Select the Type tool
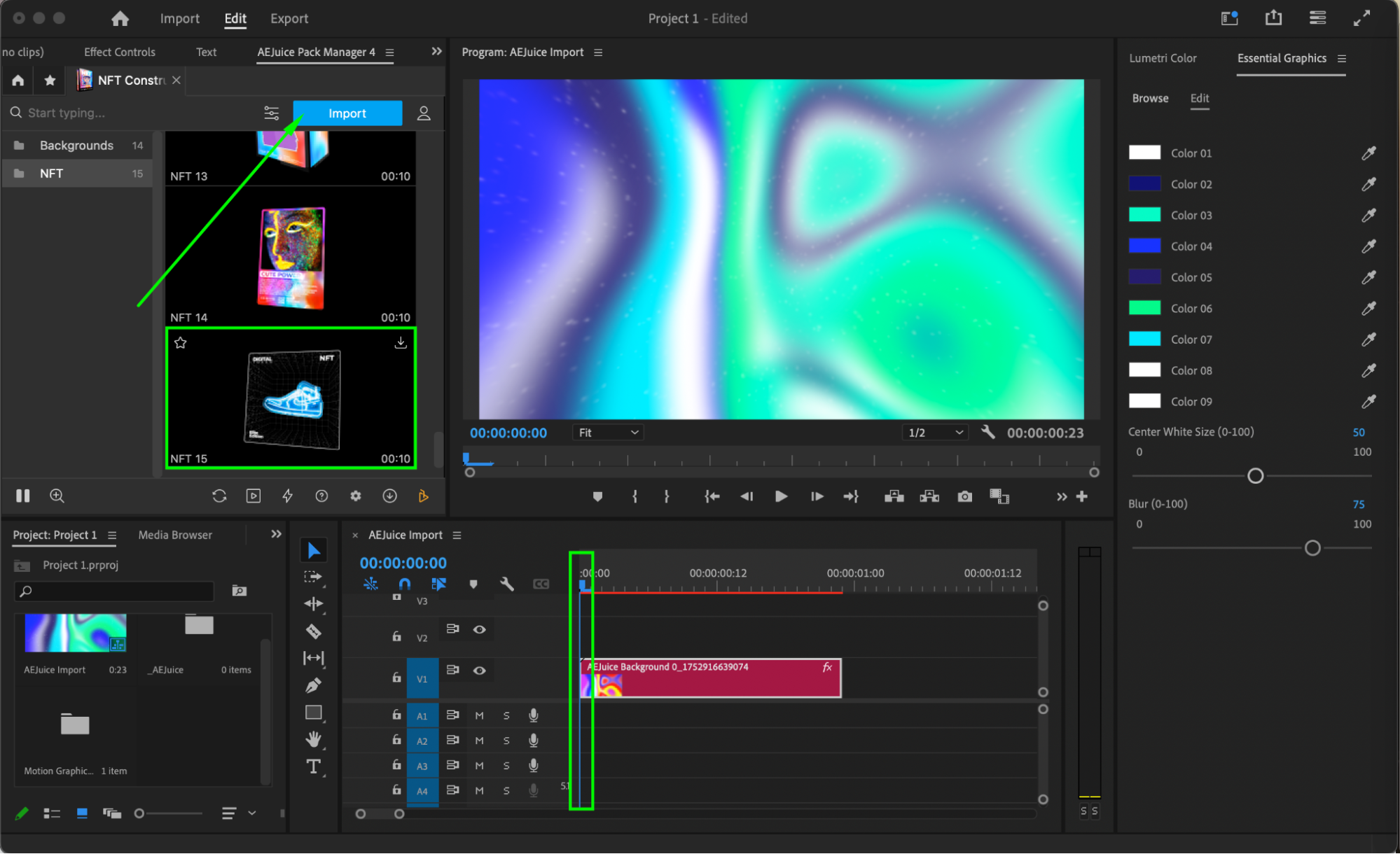The image size is (1400, 854). [313, 767]
